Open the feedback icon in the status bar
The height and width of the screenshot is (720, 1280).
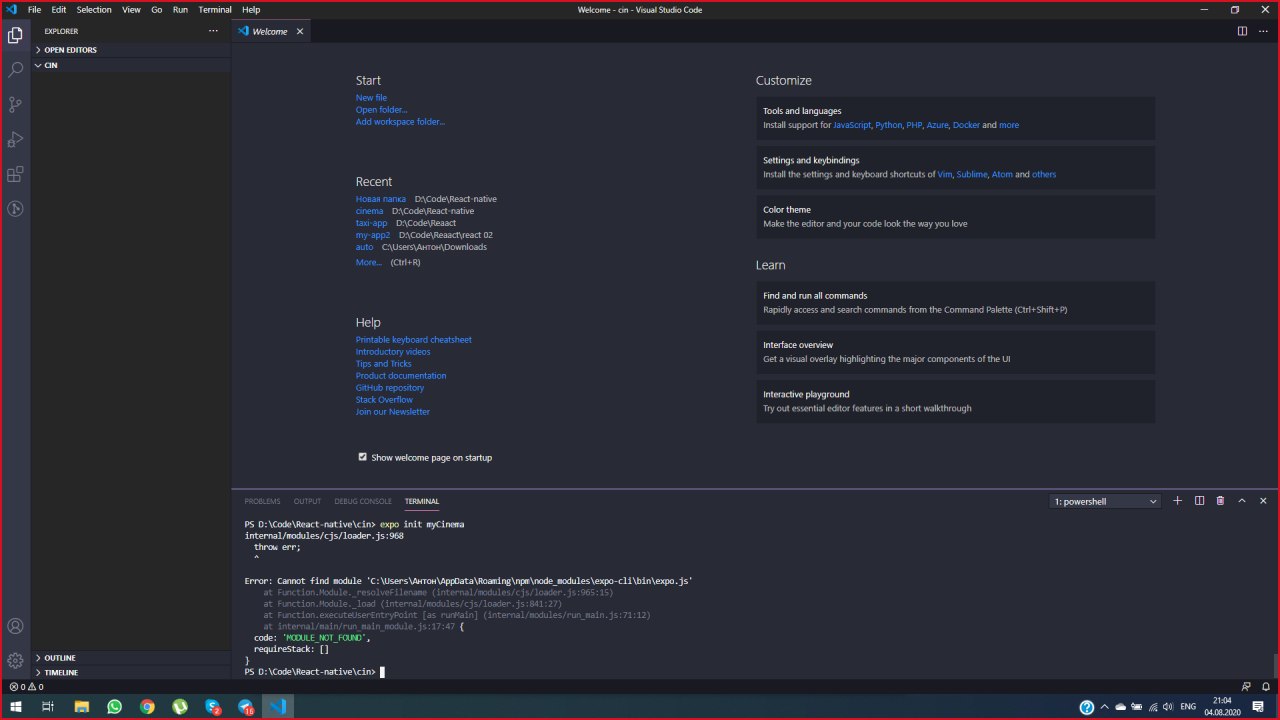pos(1246,687)
